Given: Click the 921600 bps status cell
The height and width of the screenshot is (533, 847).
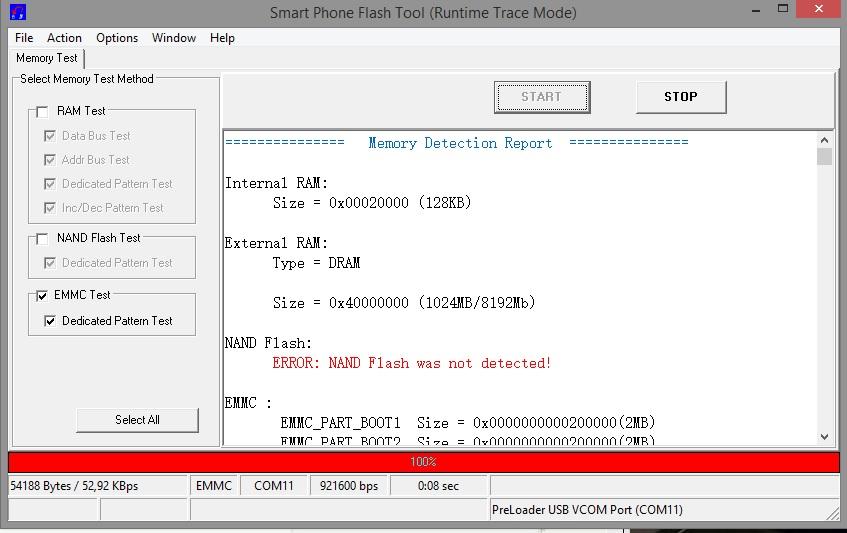Looking at the screenshot, I should (349, 486).
